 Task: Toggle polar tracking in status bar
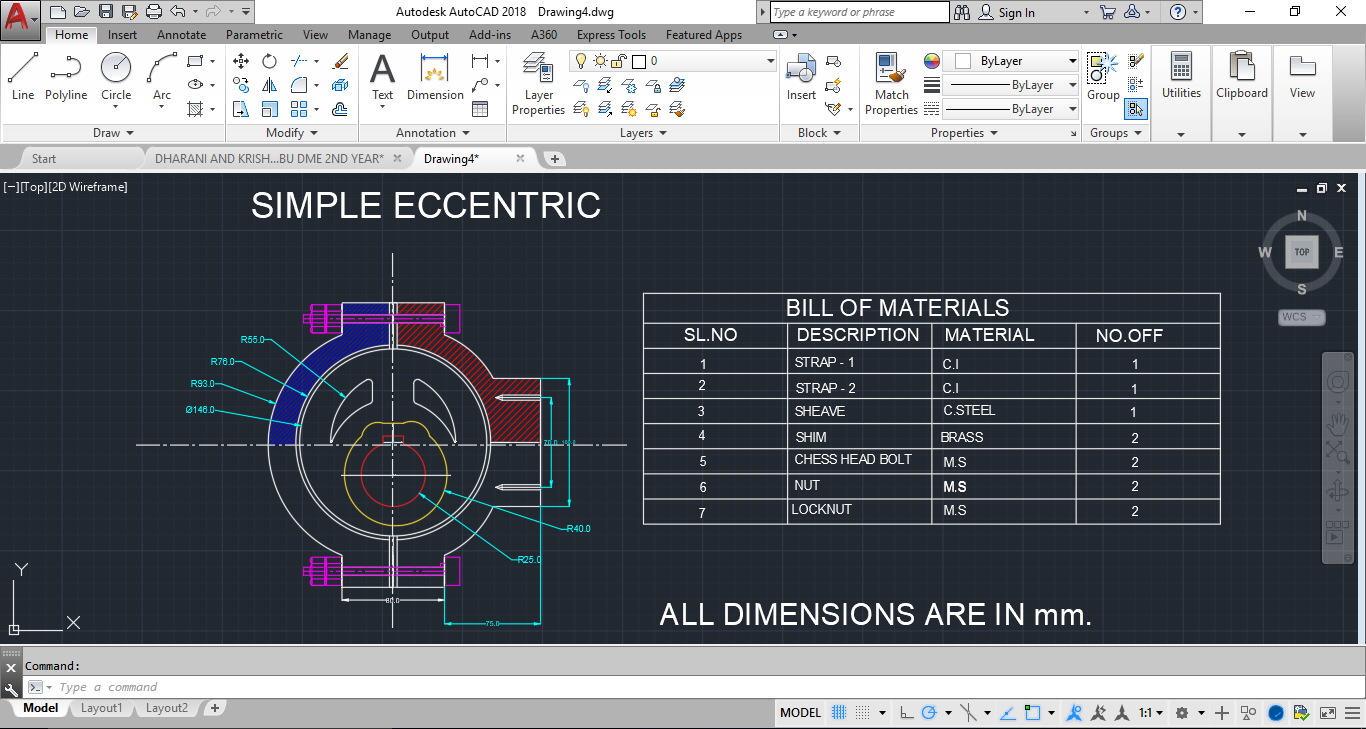(x=929, y=713)
